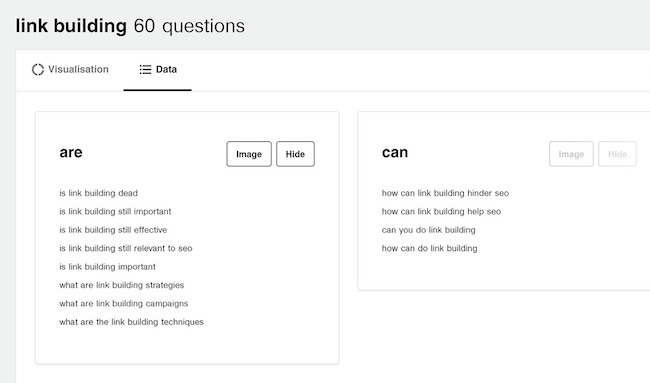Screen dimensions: 650x383
Task: Click 'how can do link building' question
Action: [429, 248]
